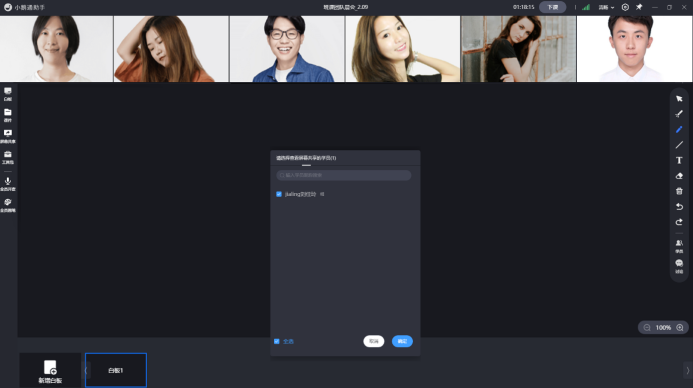Select video of man in white shirt
This screenshot has height=388, width=693.
(634, 49)
